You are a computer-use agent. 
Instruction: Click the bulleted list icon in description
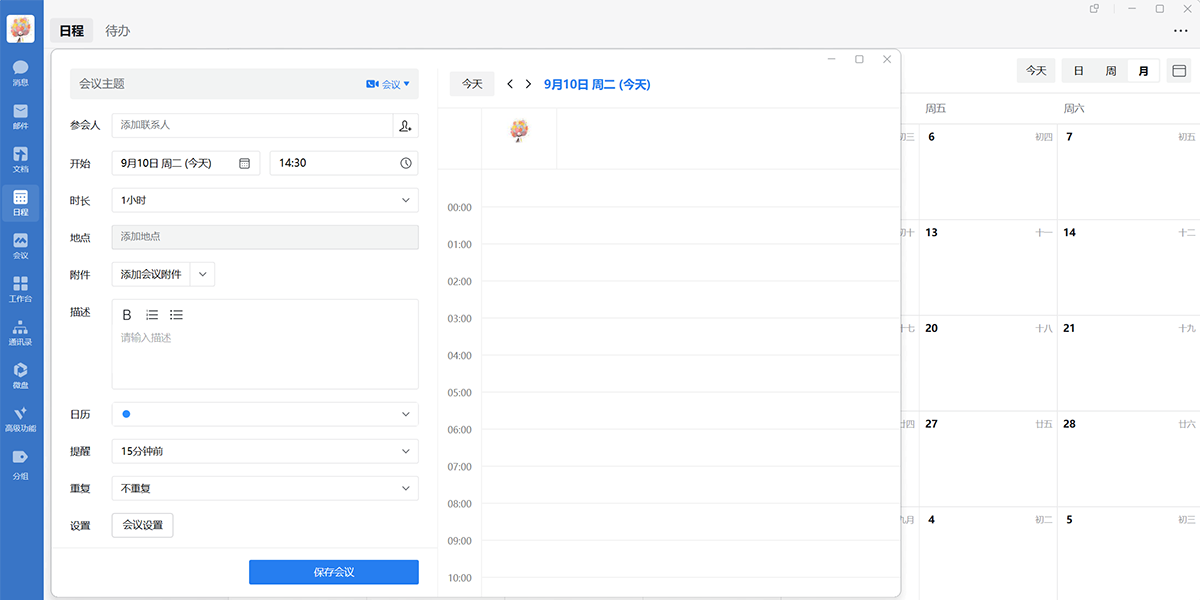tap(176, 315)
